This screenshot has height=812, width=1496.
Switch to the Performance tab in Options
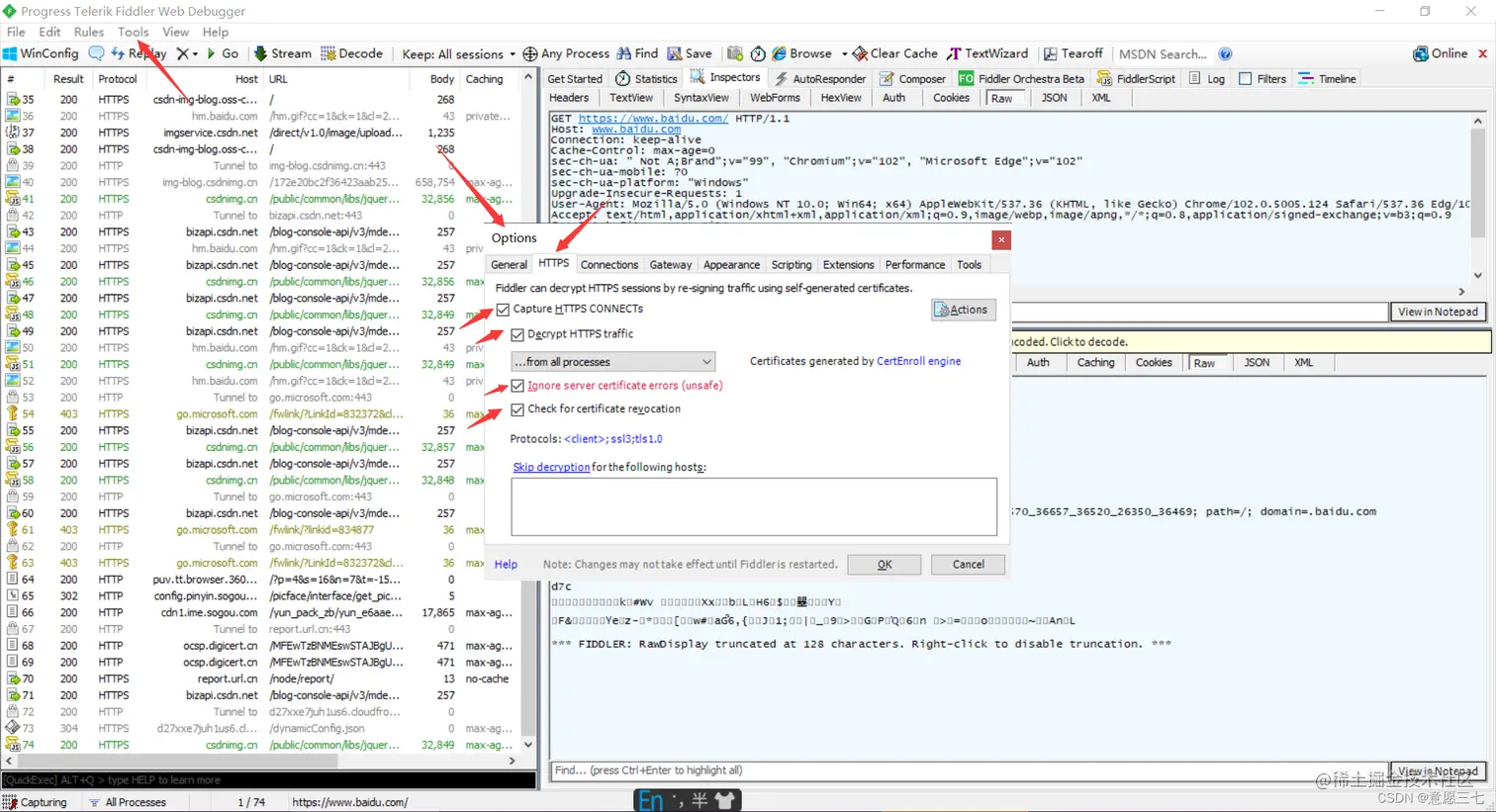[x=915, y=265]
